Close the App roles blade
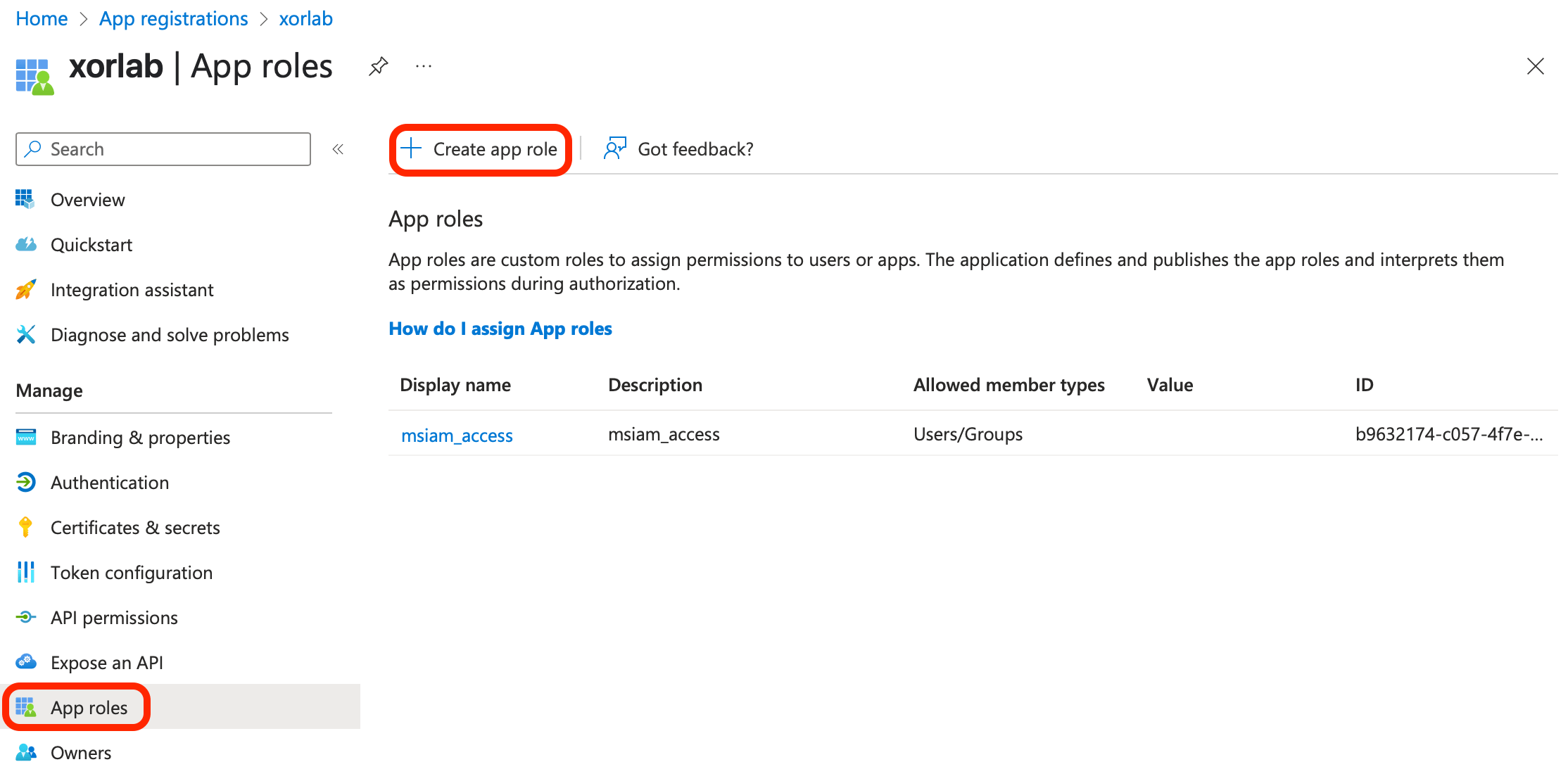1568x781 pixels. [x=1536, y=67]
